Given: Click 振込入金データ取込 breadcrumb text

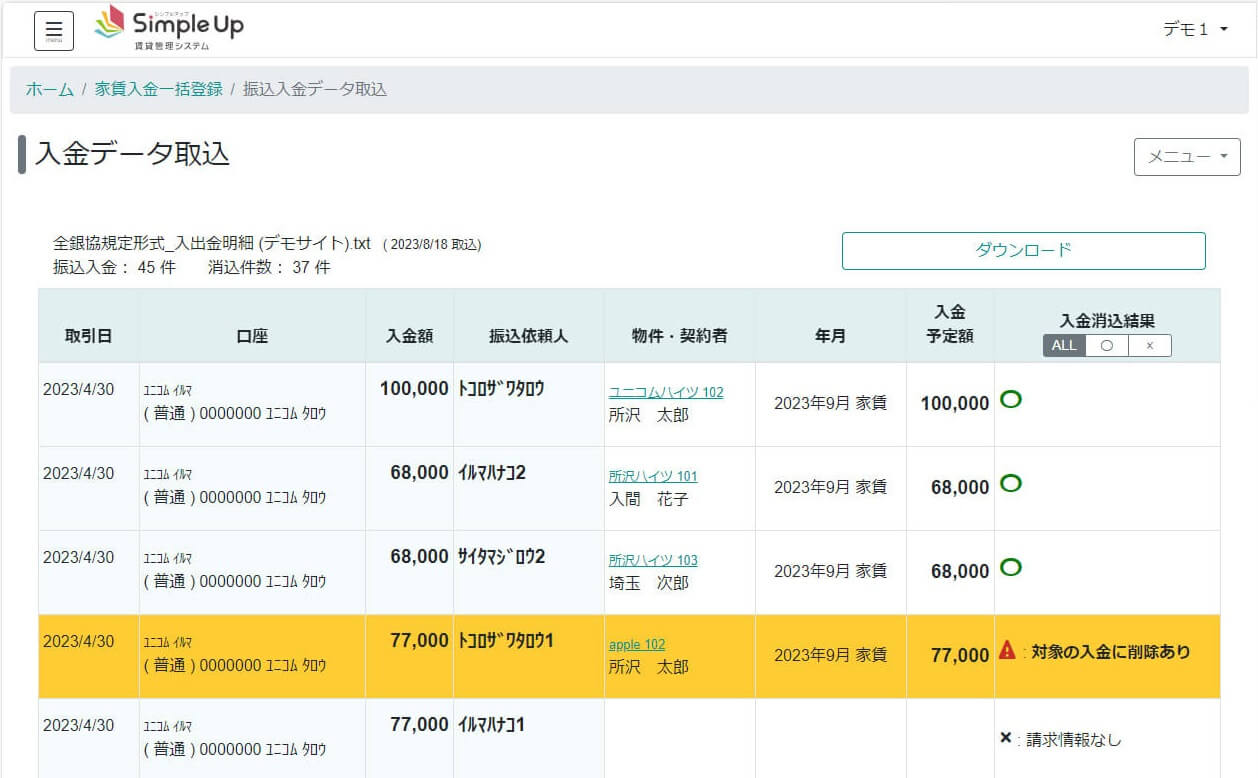Looking at the screenshot, I should 315,89.
